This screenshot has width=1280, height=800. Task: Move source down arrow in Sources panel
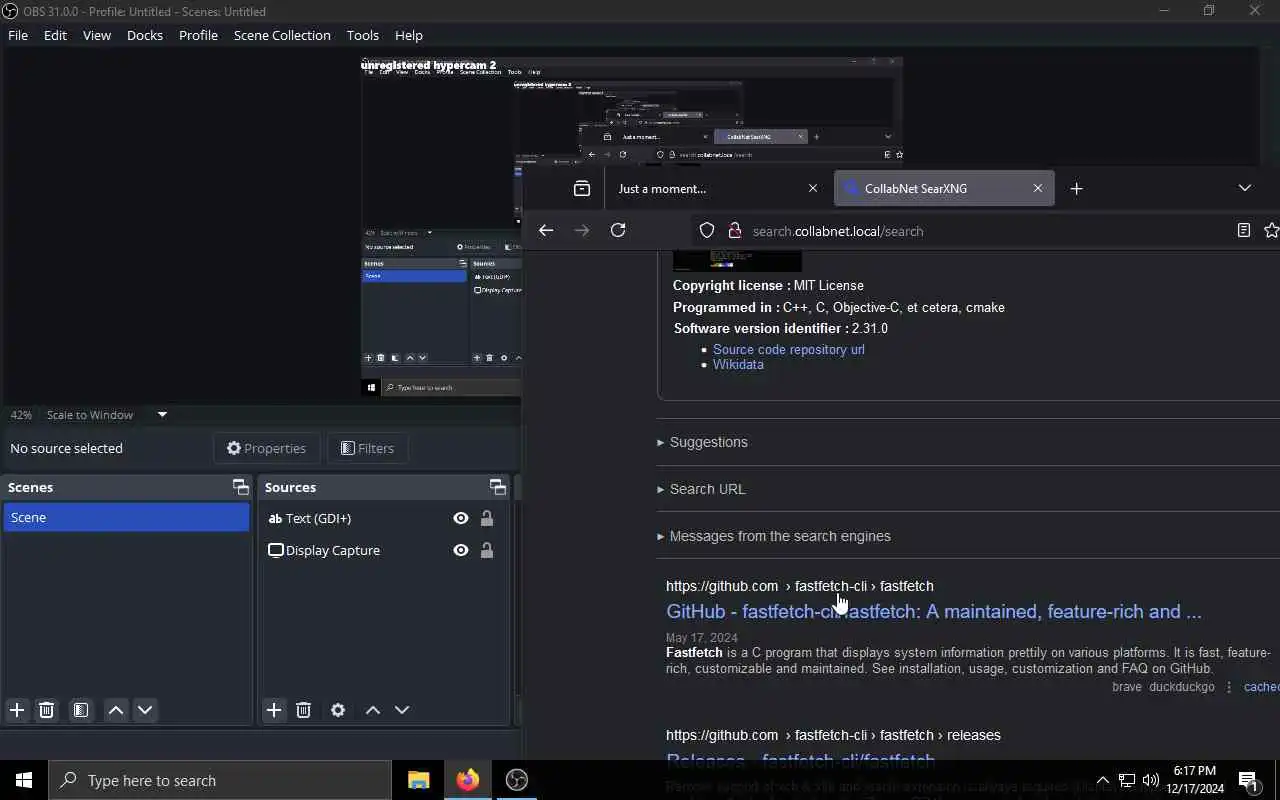point(402,710)
